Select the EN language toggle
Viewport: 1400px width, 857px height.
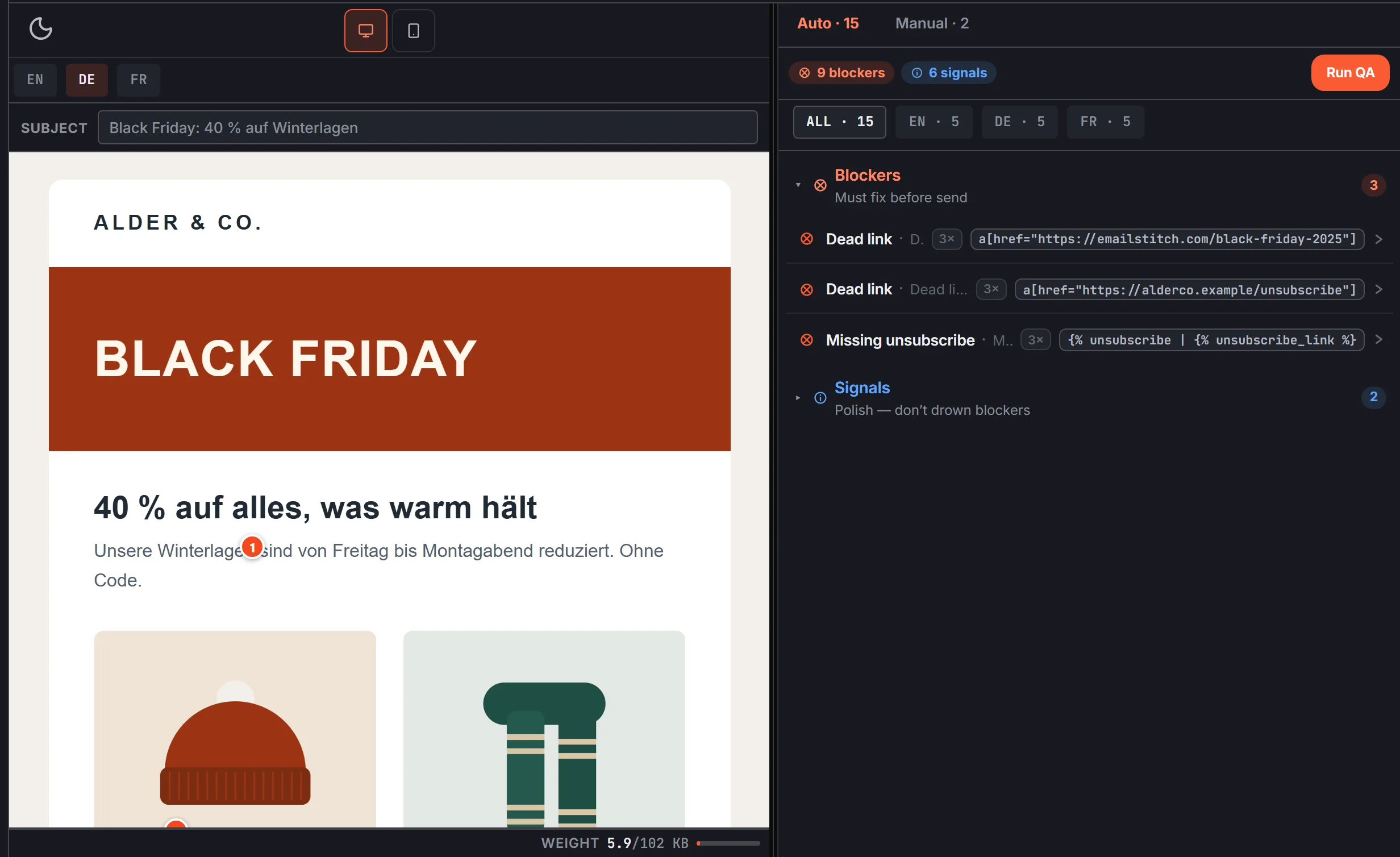pos(35,80)
